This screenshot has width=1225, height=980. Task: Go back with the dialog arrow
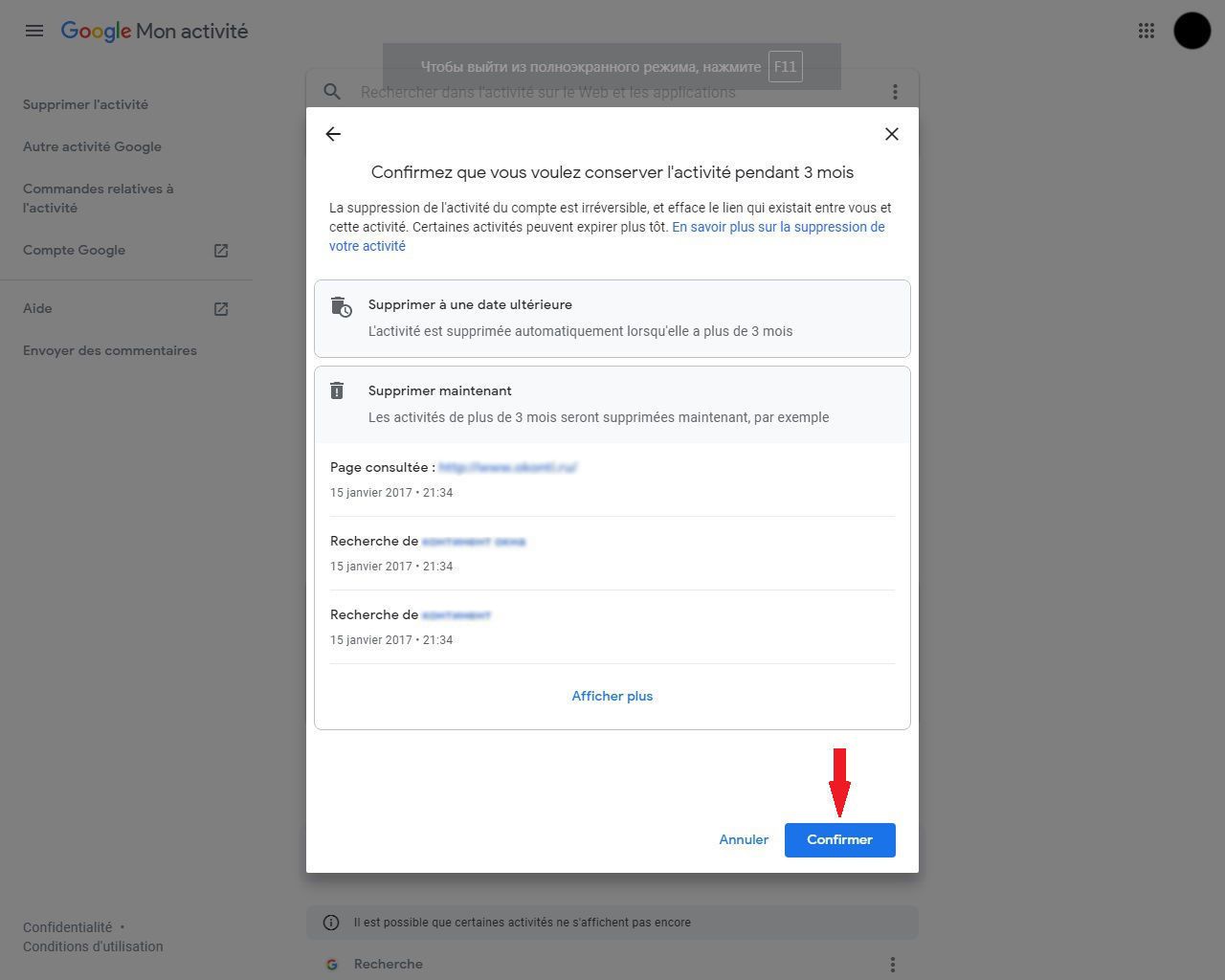[333, 134]
